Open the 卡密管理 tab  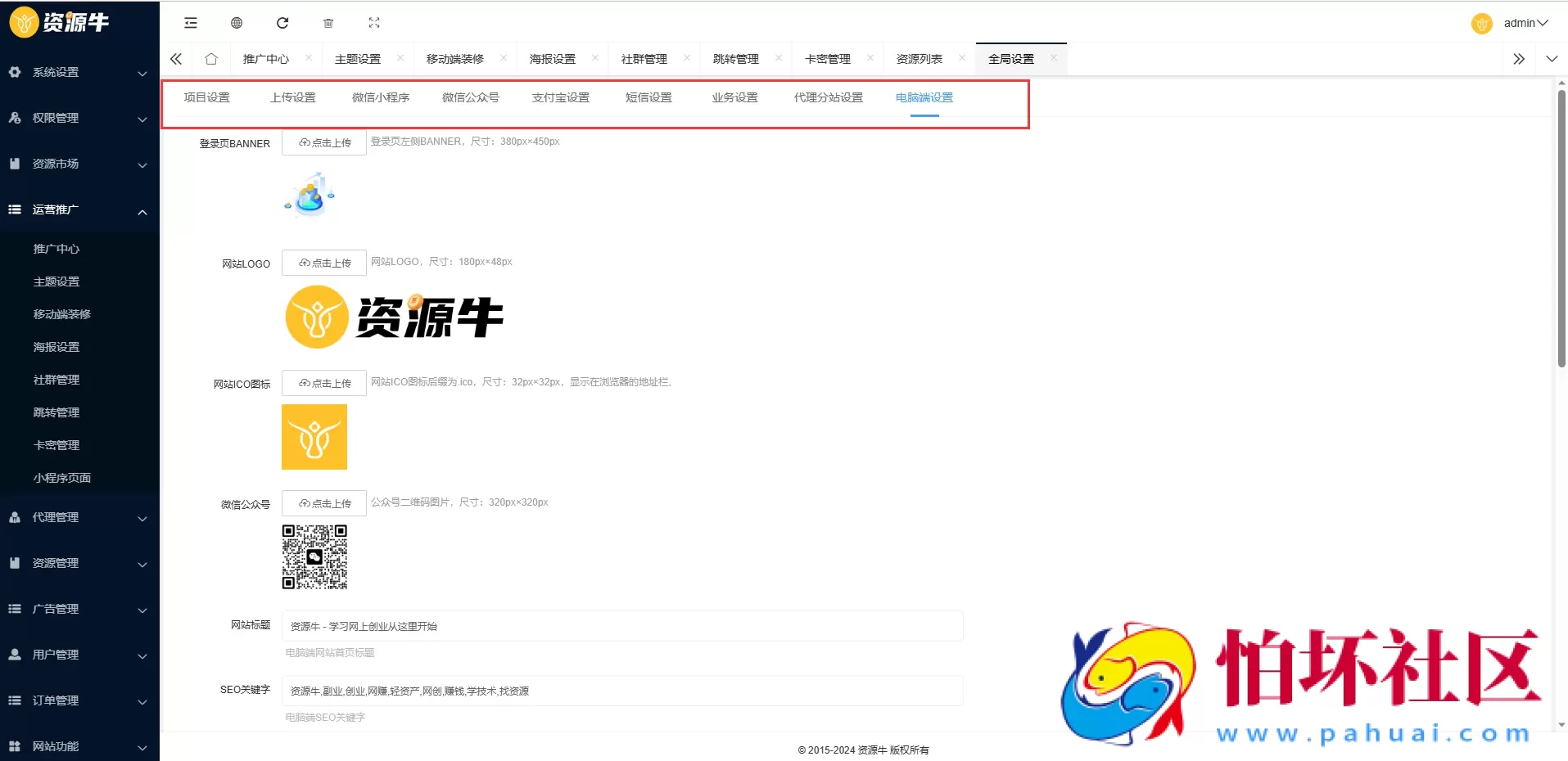(828, 58)
